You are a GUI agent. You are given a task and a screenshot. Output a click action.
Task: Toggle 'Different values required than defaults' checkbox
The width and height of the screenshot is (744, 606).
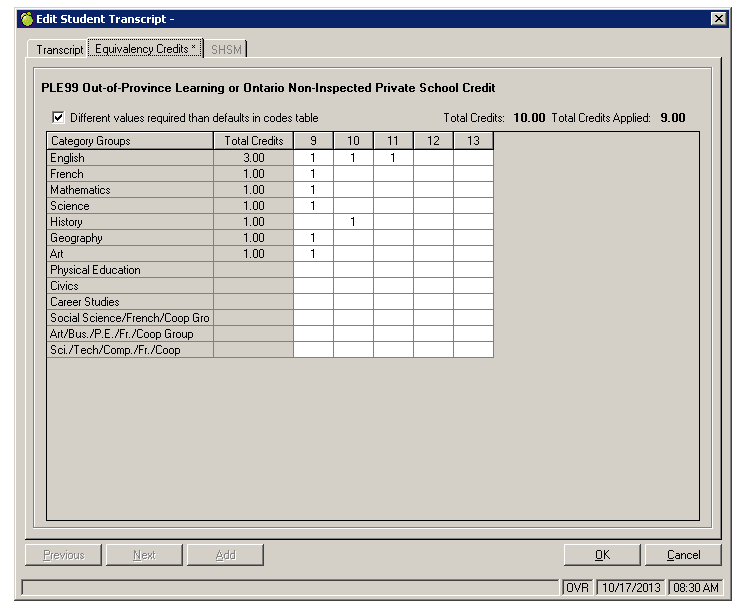(x=58, y=117)
